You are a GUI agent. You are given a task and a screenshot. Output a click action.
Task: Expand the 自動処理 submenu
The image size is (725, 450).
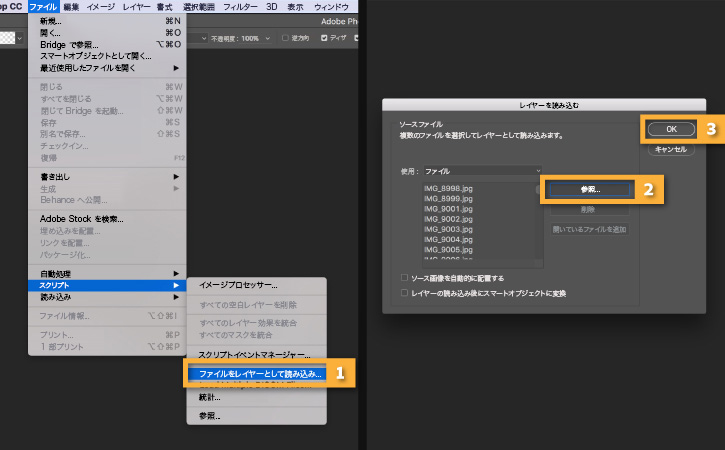(x=107, y=274)
